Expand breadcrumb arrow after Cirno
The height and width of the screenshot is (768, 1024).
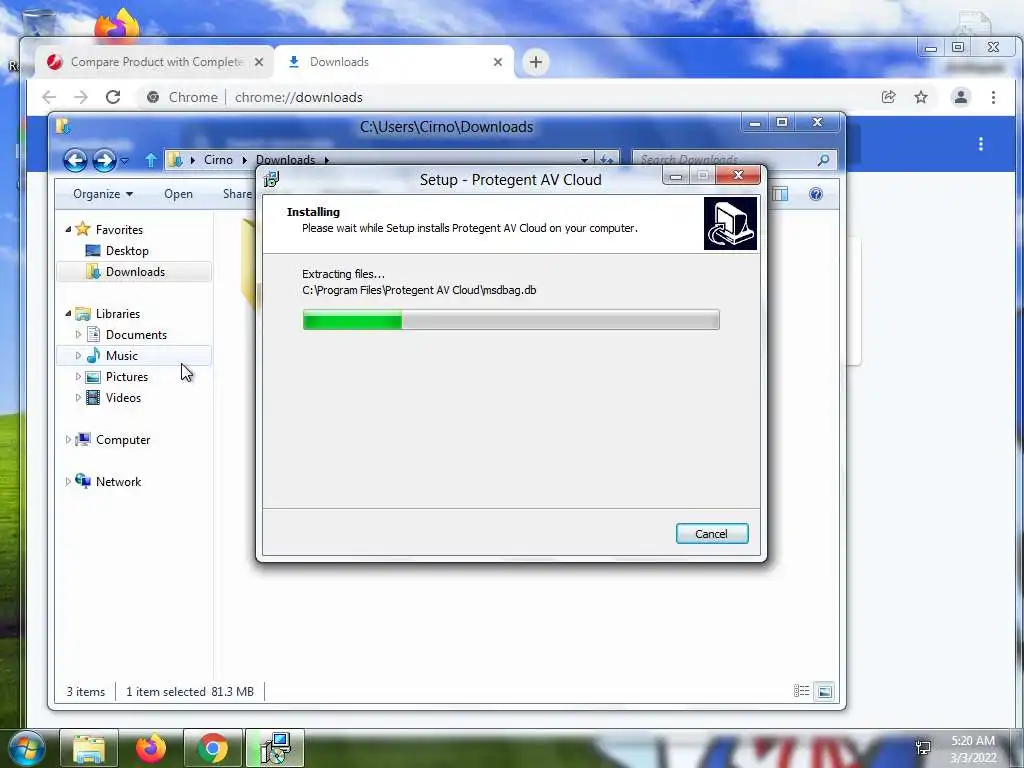click(244, 160)
